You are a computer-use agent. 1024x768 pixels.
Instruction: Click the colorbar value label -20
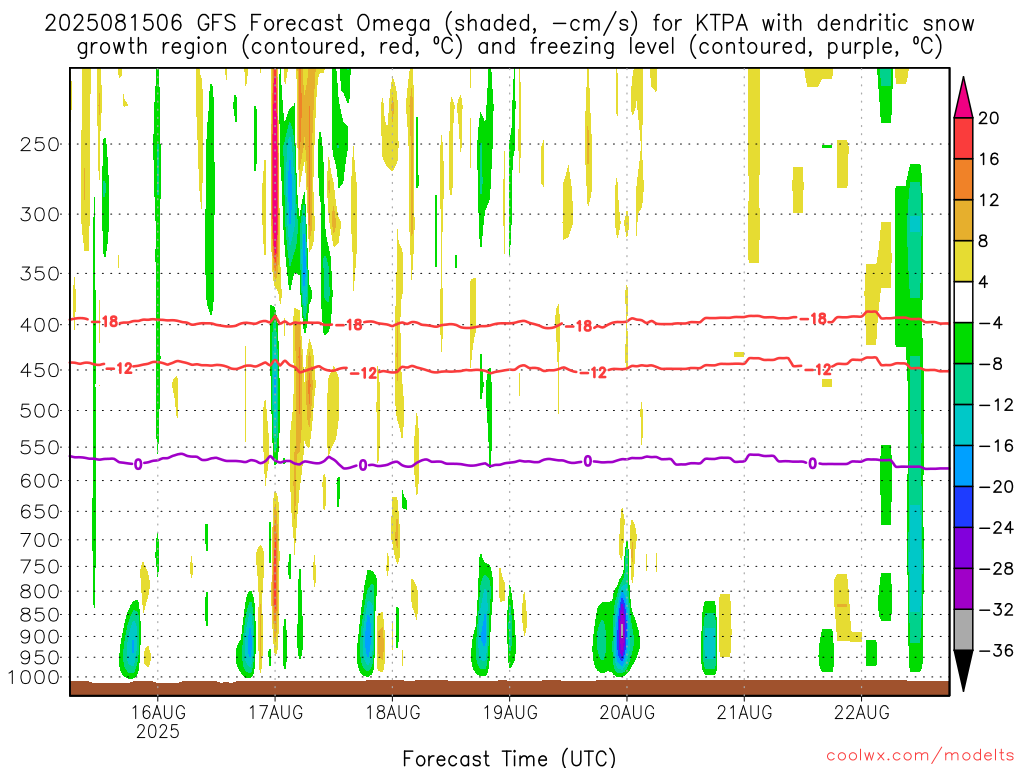tap(996, 487)
